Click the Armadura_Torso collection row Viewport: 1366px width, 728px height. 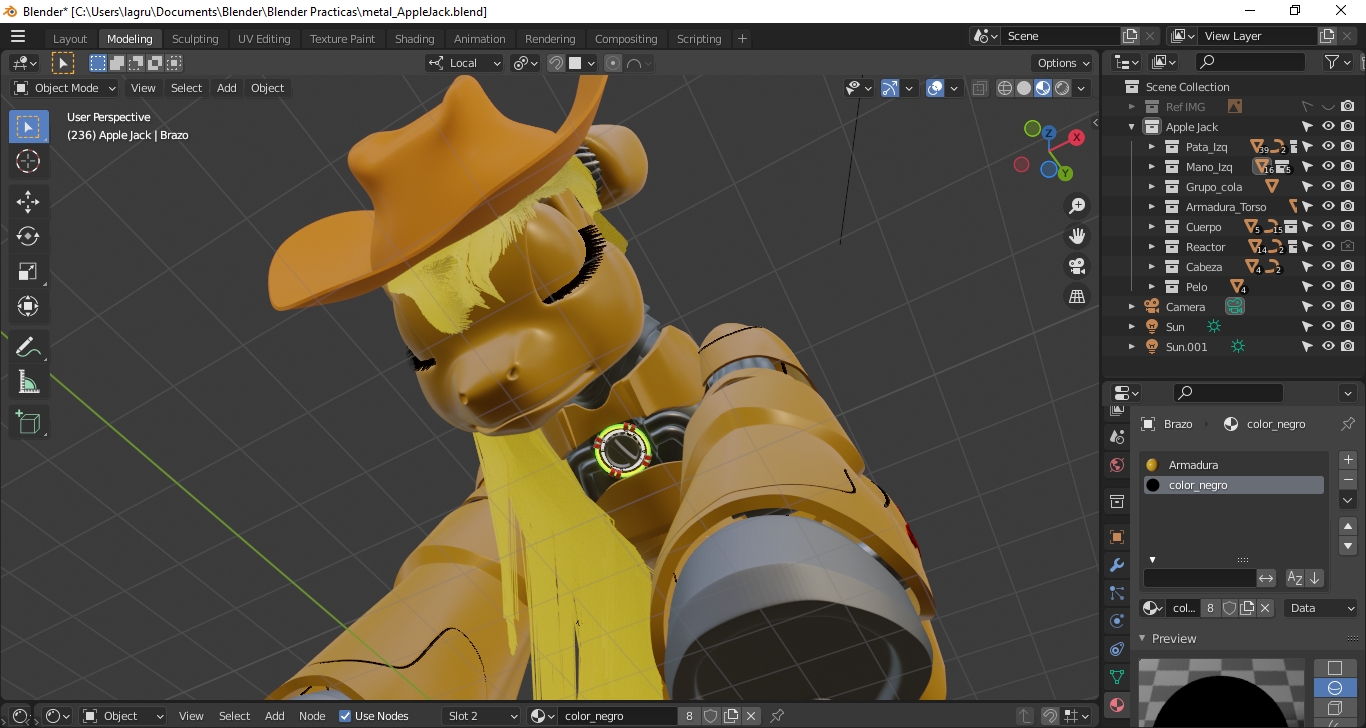click(1226, 207)
